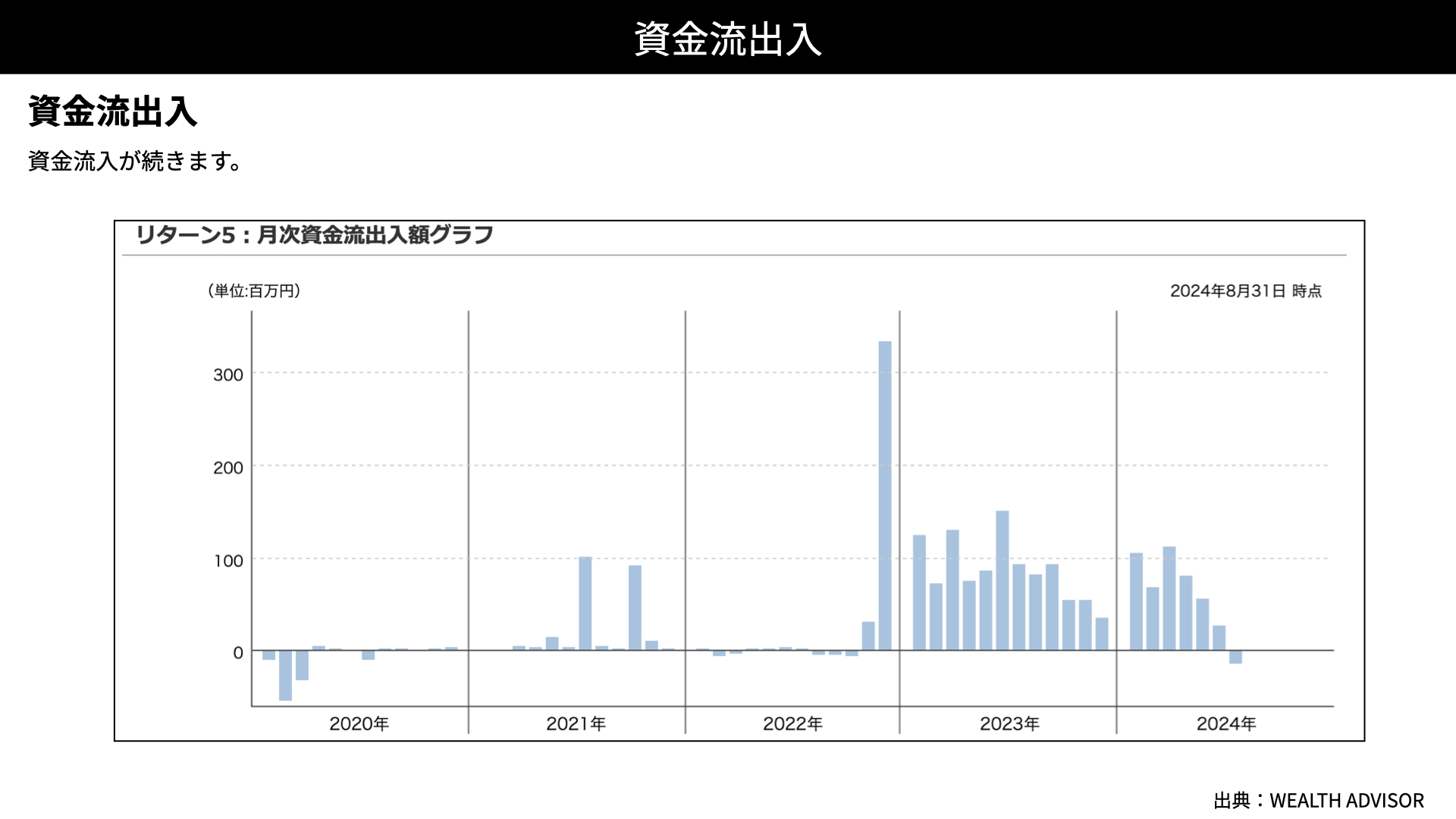Click the y-axis label 0
The height and width of the screenshot is (819, 1456).
point(238,653)
